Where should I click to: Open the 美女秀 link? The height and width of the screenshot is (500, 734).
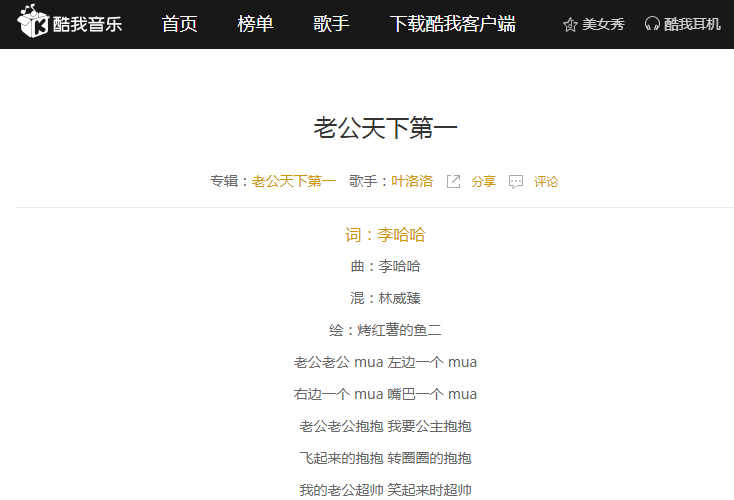pos(603,24)
